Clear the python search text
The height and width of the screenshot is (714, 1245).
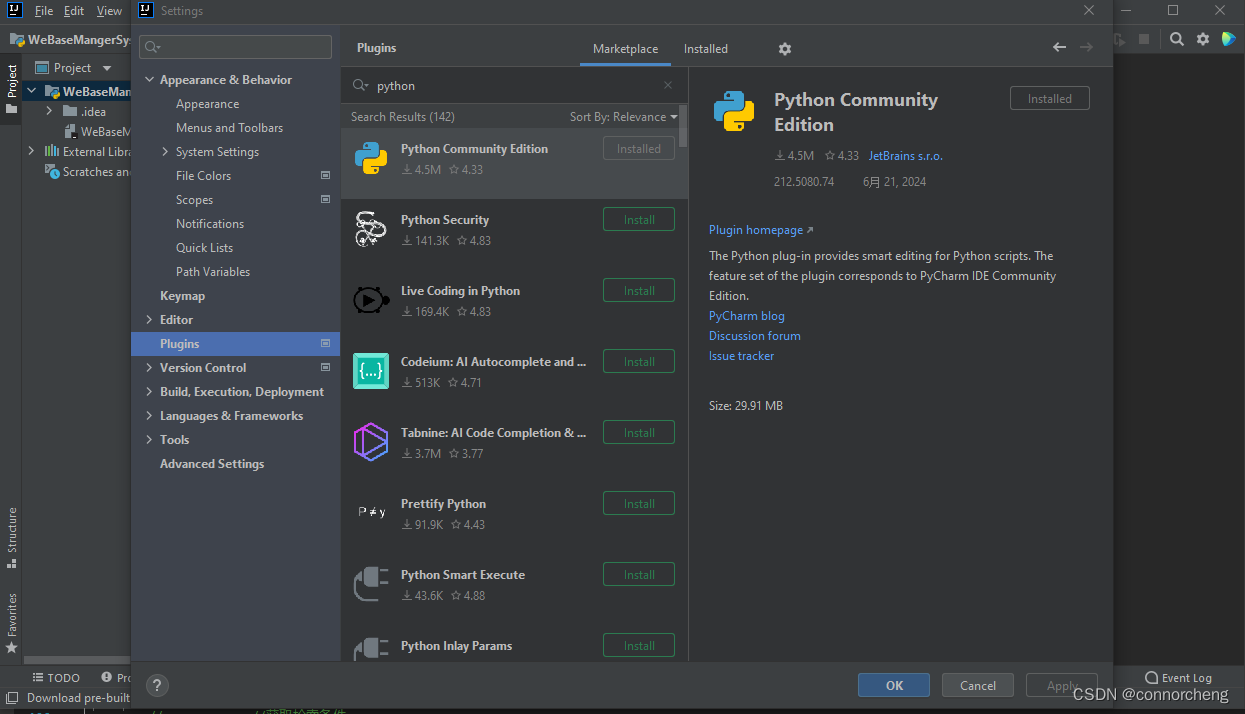tap(668, 86)
